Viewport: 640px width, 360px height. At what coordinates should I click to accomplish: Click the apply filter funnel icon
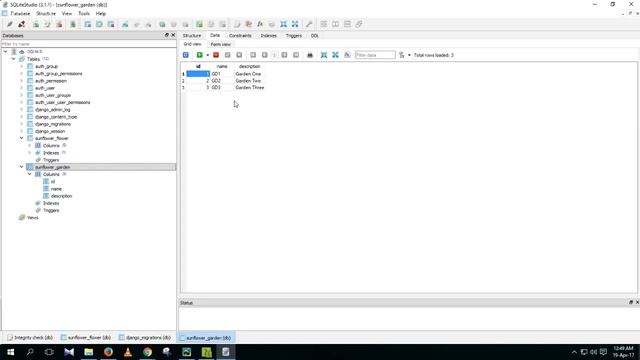coord(402,55)
